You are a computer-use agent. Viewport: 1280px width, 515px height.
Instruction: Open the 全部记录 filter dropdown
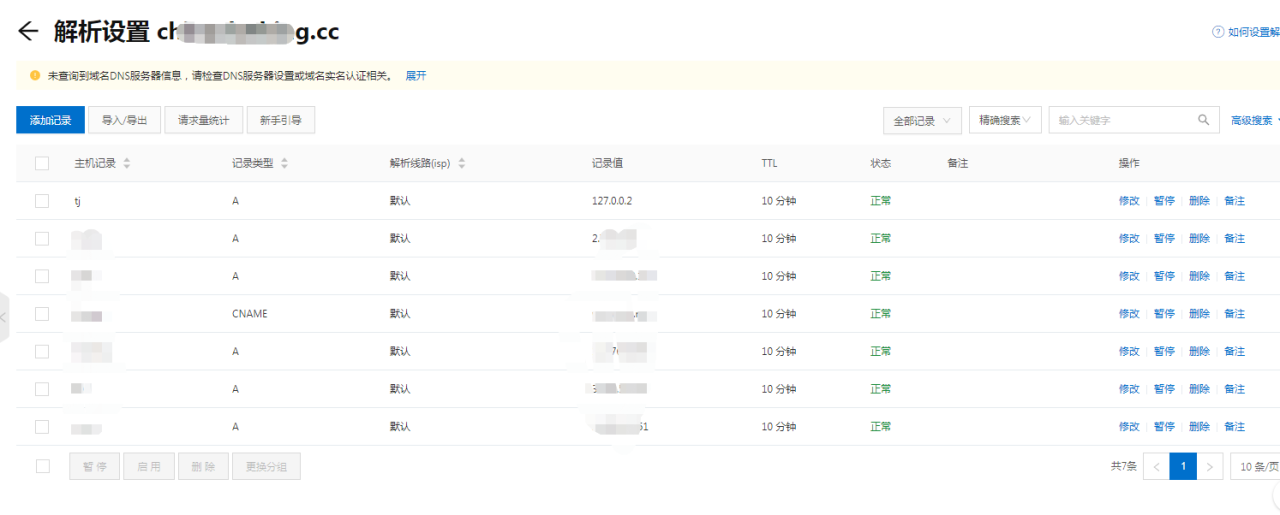[922, 120]
